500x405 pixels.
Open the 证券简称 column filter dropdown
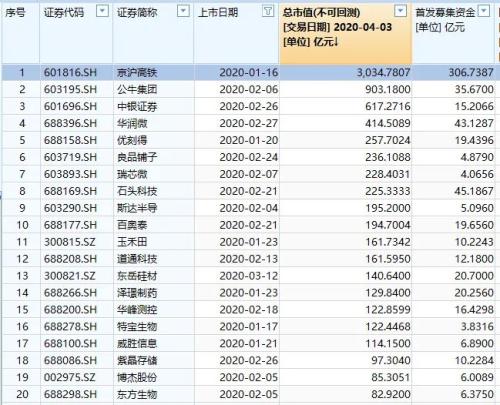pyautogui.click(x=183, y=12)
